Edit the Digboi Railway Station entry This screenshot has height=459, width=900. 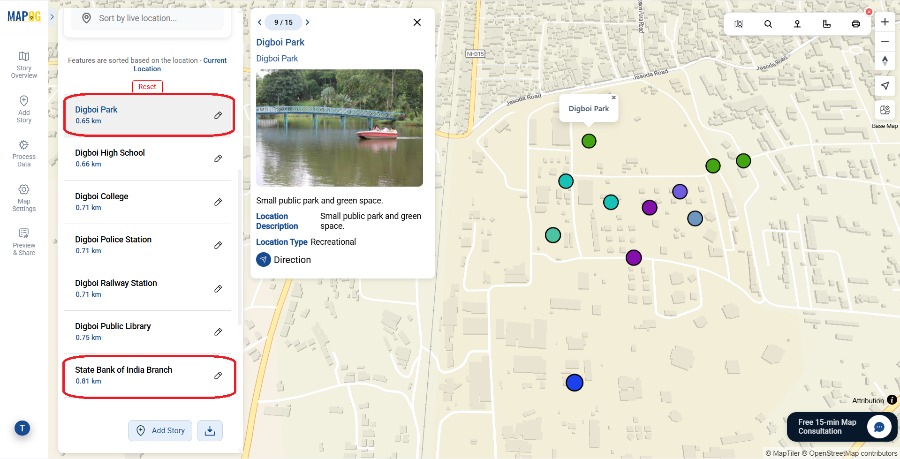click(x=218, y=289)
